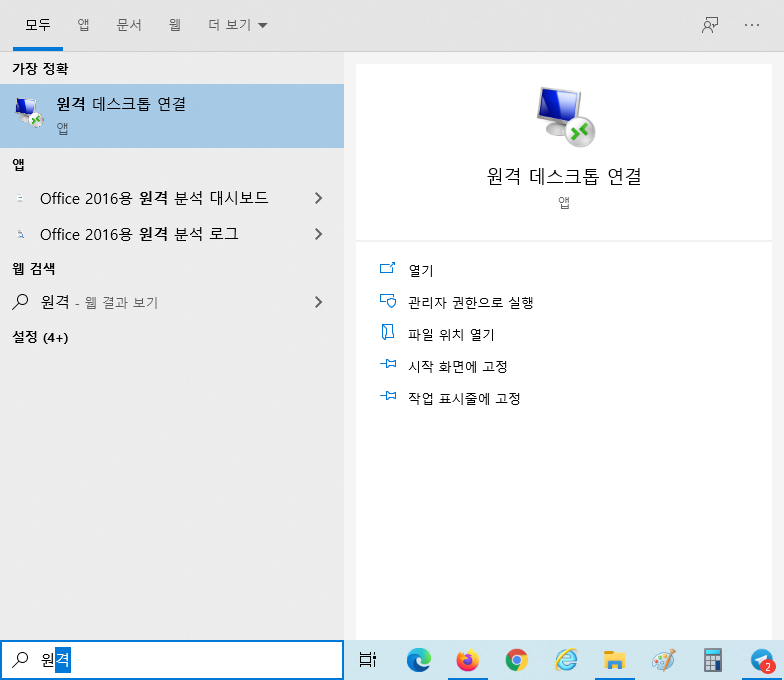Screen dimensions: 784x680
Task: Expand 원격 web results arrow
Action: pyautogui.click(x=318, y=302)
